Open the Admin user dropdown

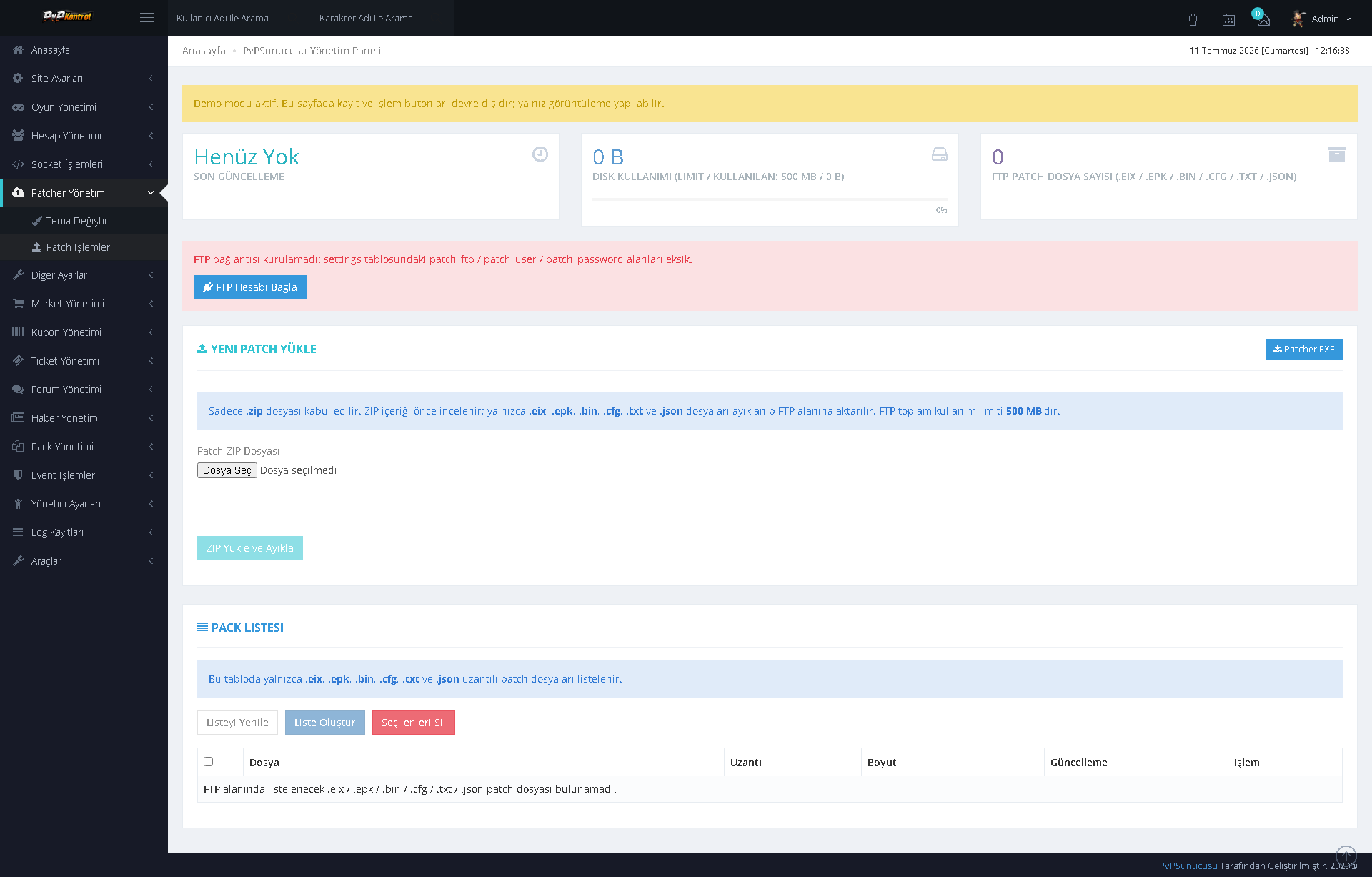(1322, 19)
